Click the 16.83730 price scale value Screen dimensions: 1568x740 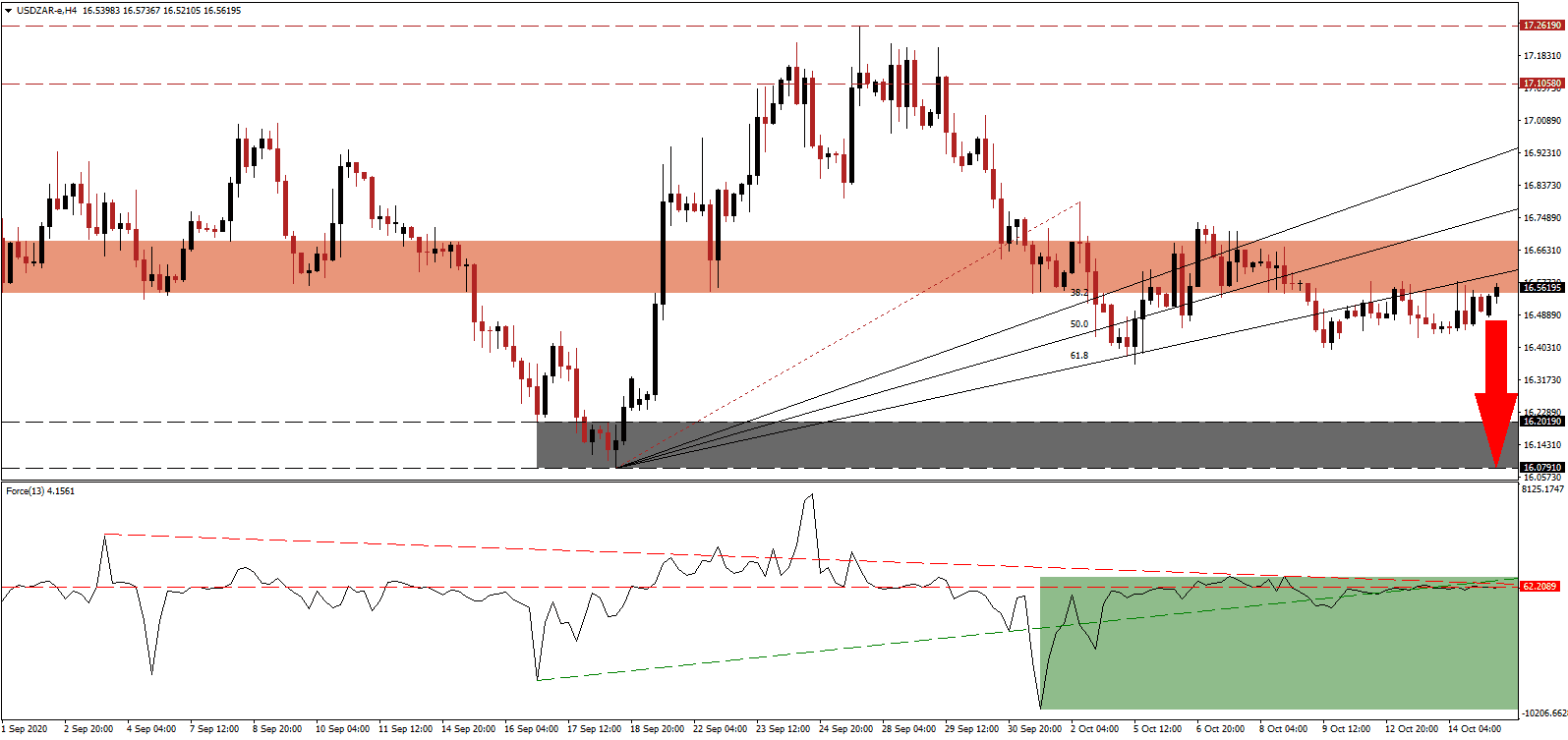(x=1541, y=186)
